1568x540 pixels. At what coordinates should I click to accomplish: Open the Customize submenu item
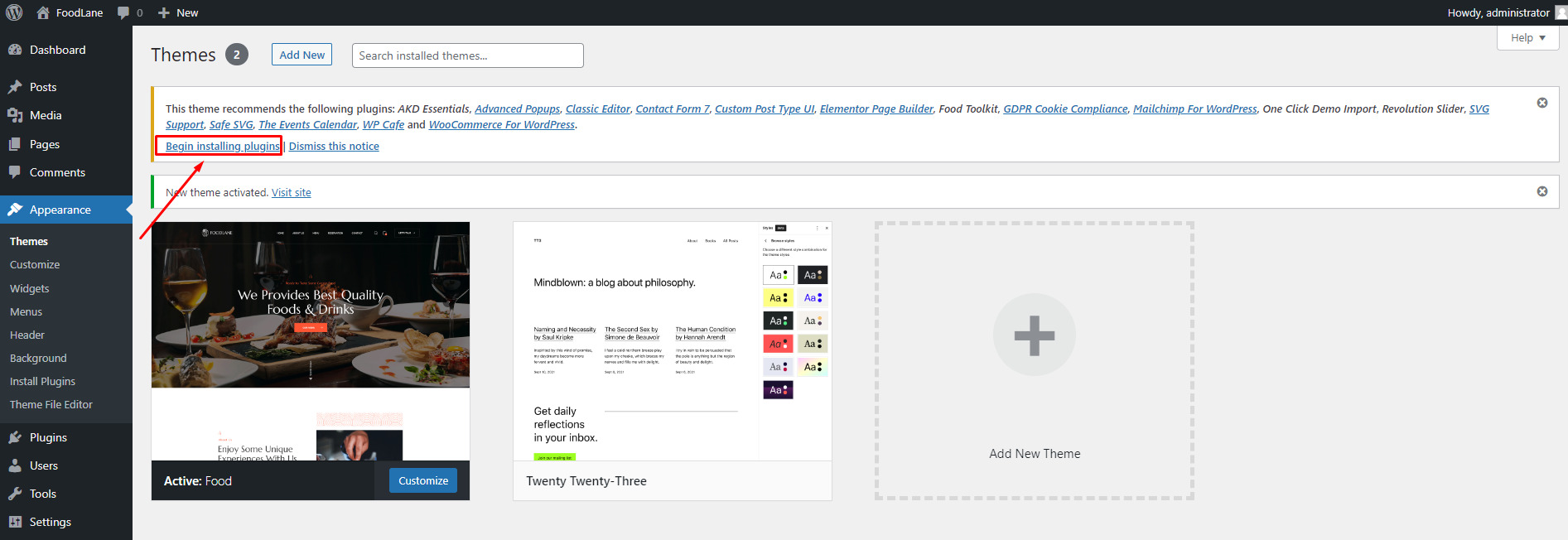pyautogui.click(x=35, y=264)
